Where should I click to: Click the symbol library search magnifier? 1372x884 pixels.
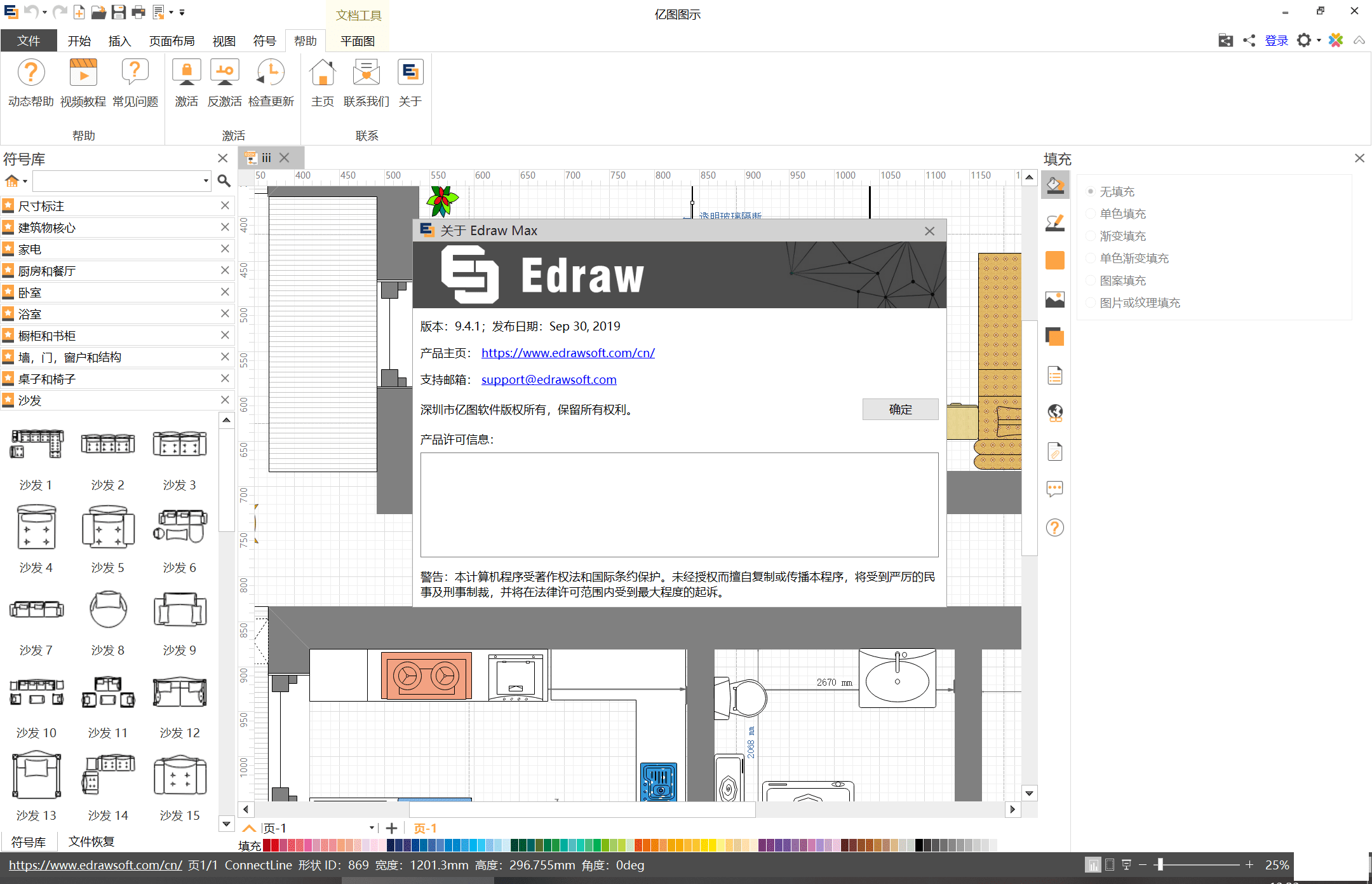pos(224,181)
